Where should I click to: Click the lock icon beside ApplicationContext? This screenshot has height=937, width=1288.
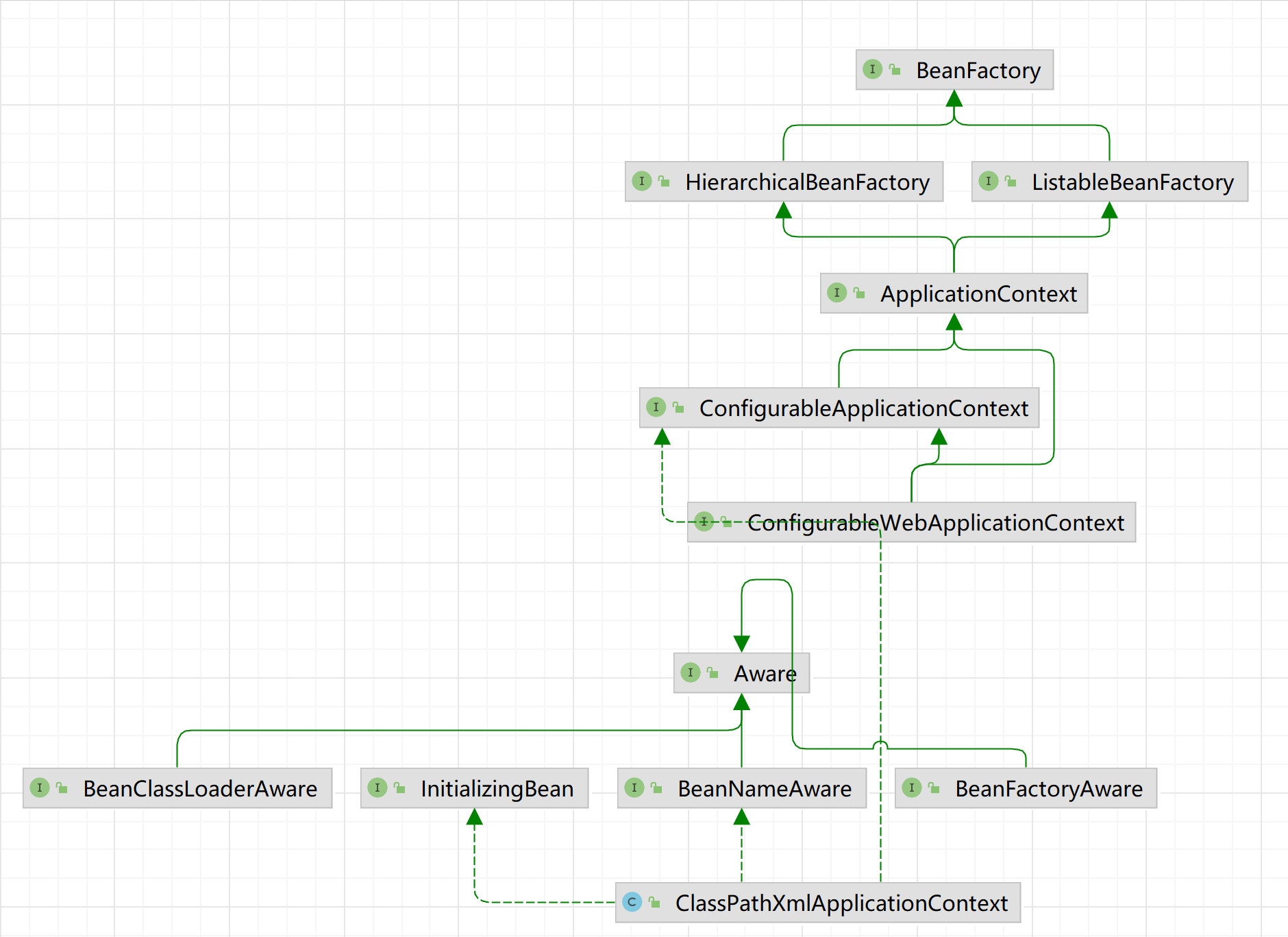tap(859, 293)
